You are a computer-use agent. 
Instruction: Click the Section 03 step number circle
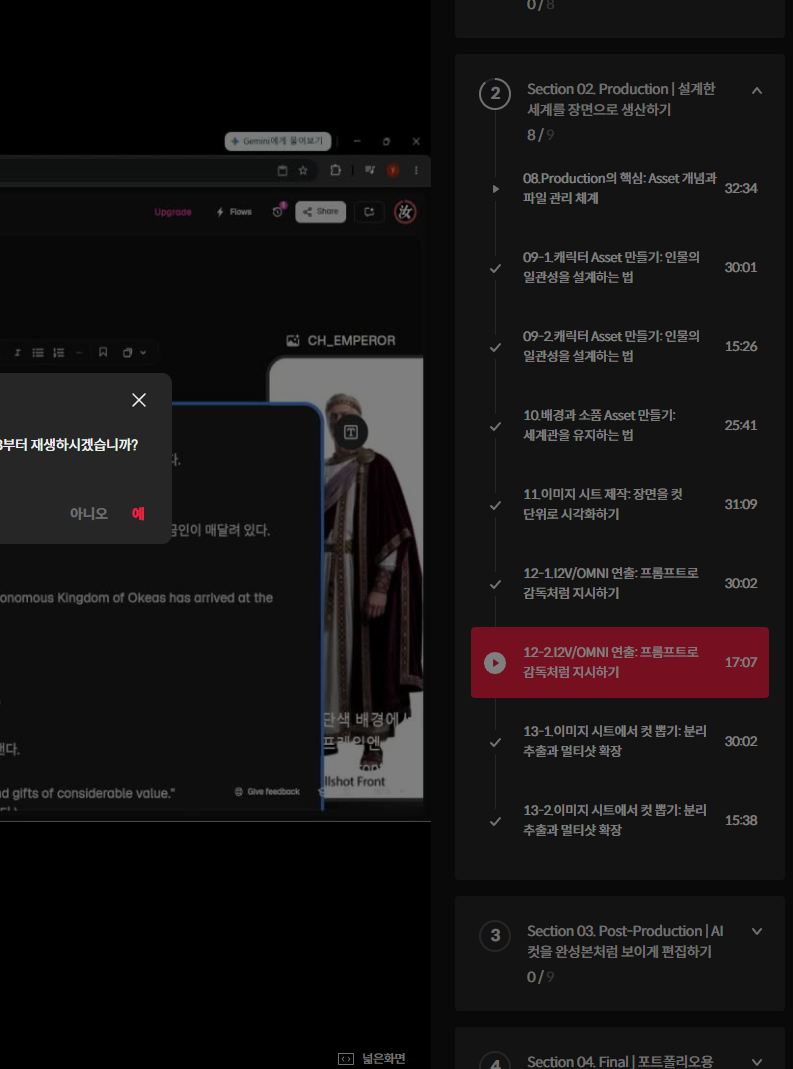[x=495, y=935]
